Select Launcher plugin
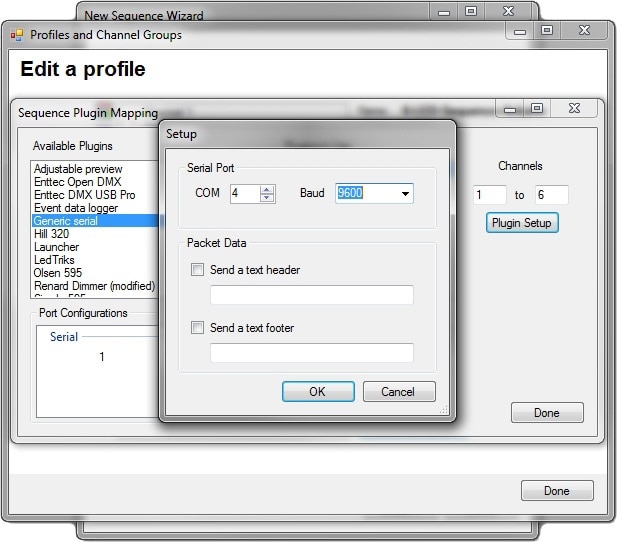 coord(94,247)
